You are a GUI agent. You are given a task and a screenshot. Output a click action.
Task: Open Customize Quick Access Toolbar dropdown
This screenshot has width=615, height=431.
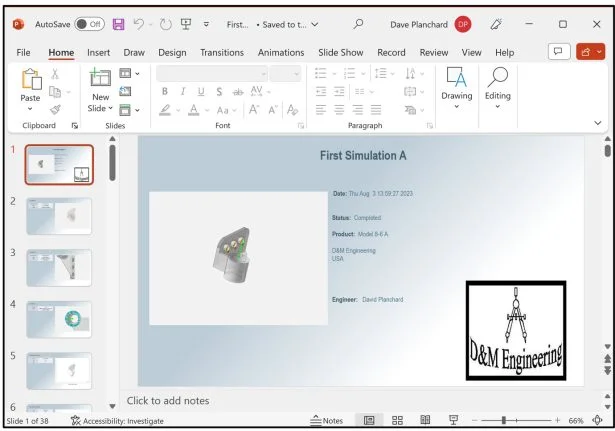(x=206, y=24)
